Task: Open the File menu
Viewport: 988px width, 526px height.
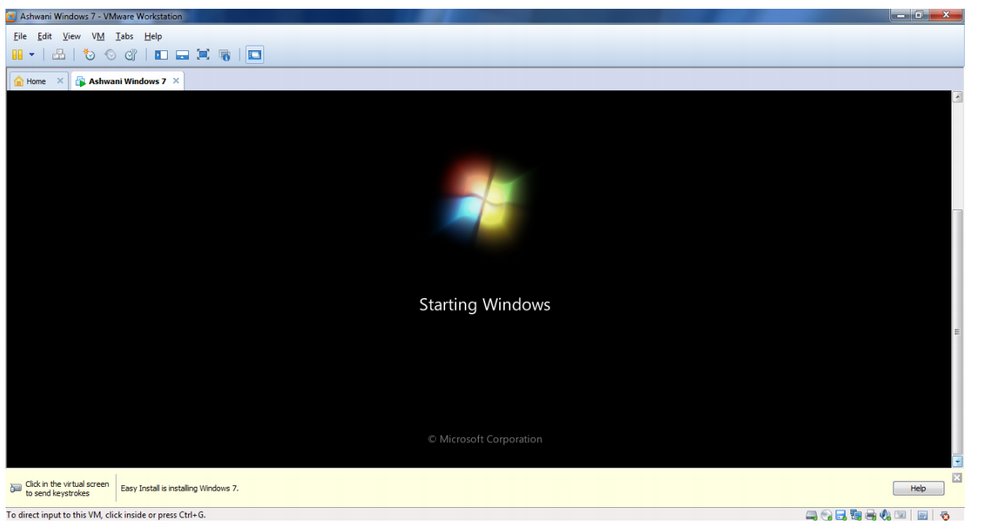Action: (x=20, y=36)
